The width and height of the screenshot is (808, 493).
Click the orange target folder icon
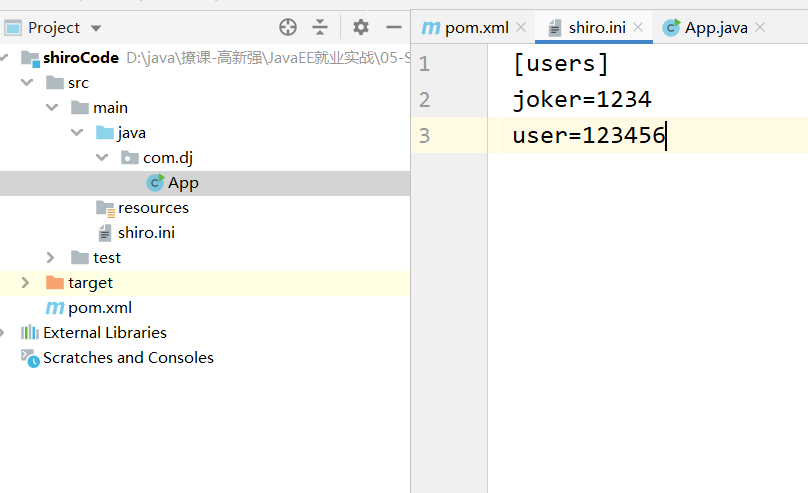(x=55, y=282)
